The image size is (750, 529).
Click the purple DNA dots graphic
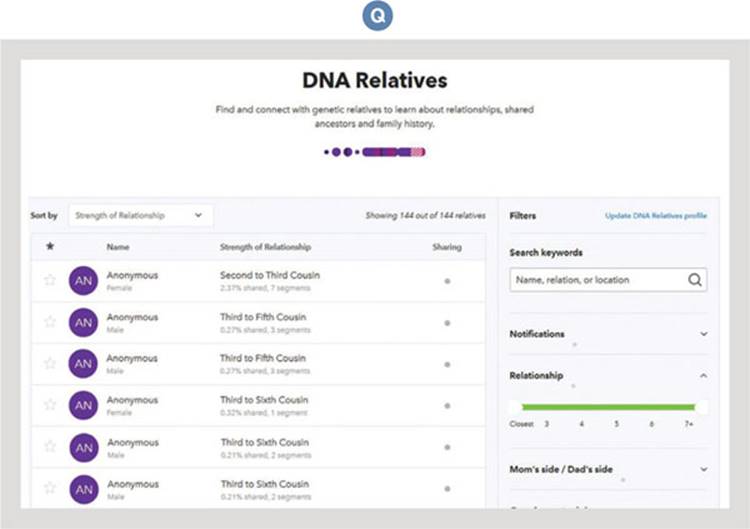pos(375,152)
